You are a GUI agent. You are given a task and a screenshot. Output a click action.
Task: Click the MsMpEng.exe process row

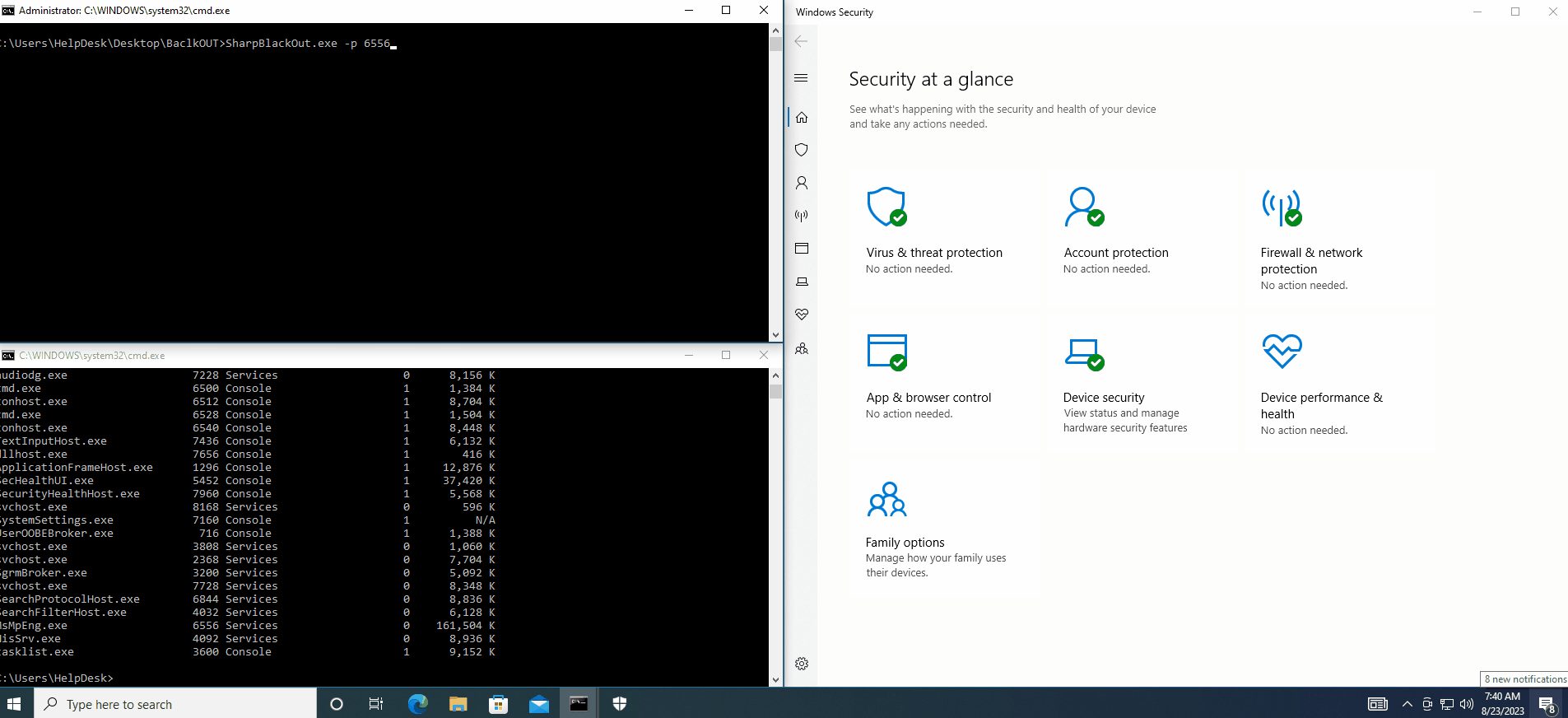(248, 626)
